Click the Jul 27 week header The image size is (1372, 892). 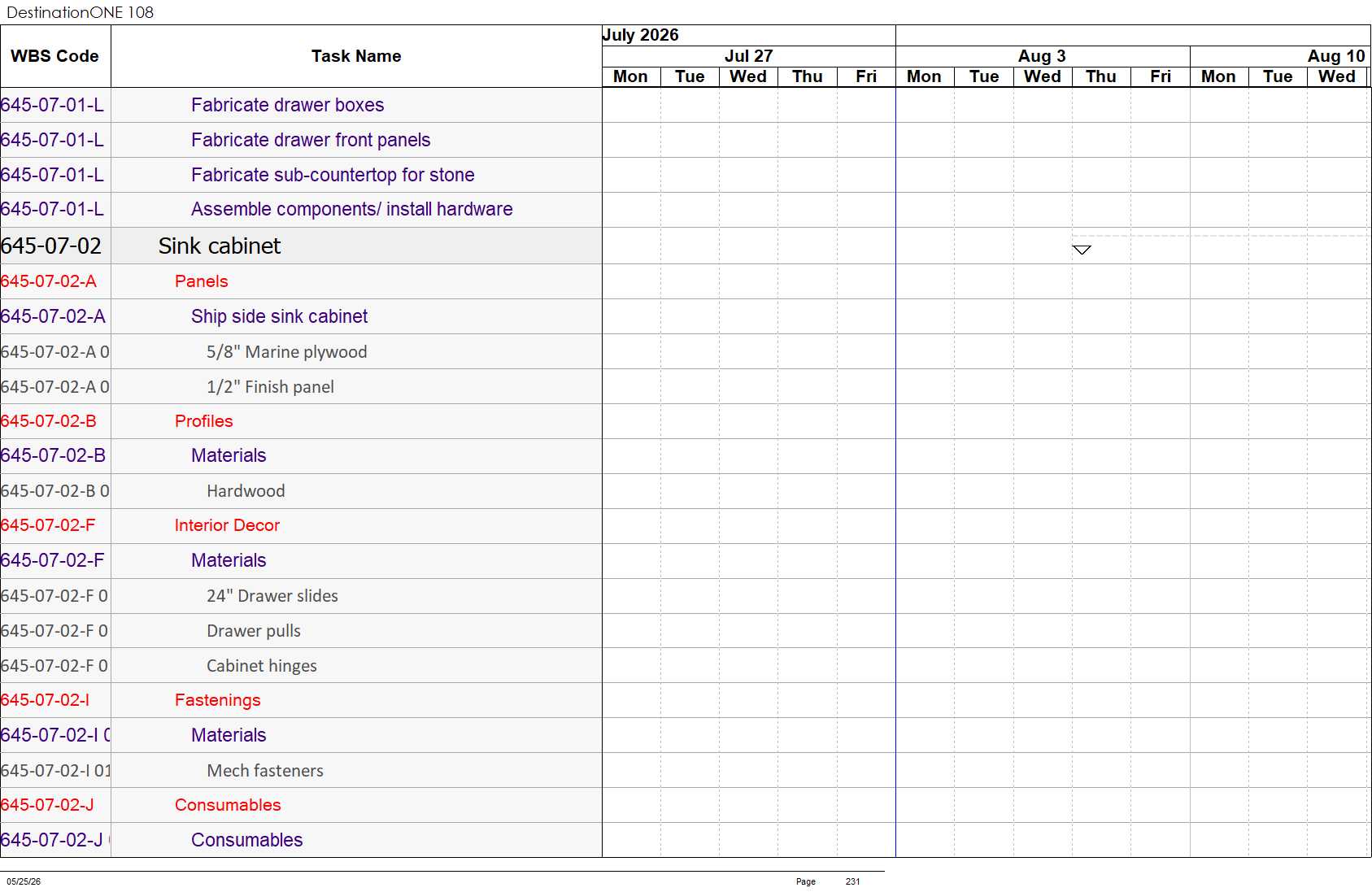(x=748, y=56)
